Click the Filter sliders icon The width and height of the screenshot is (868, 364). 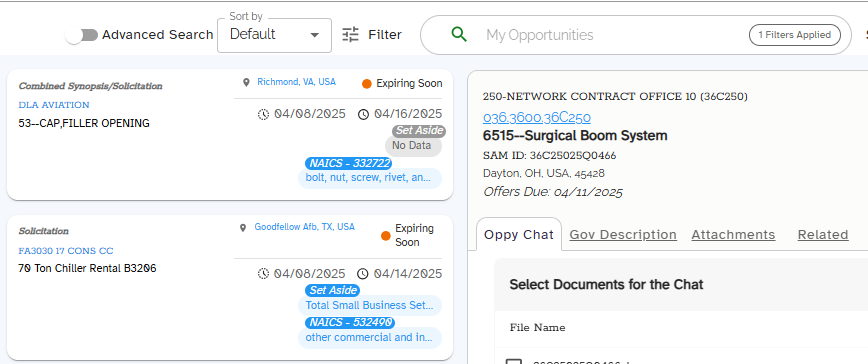click(350, 35)
